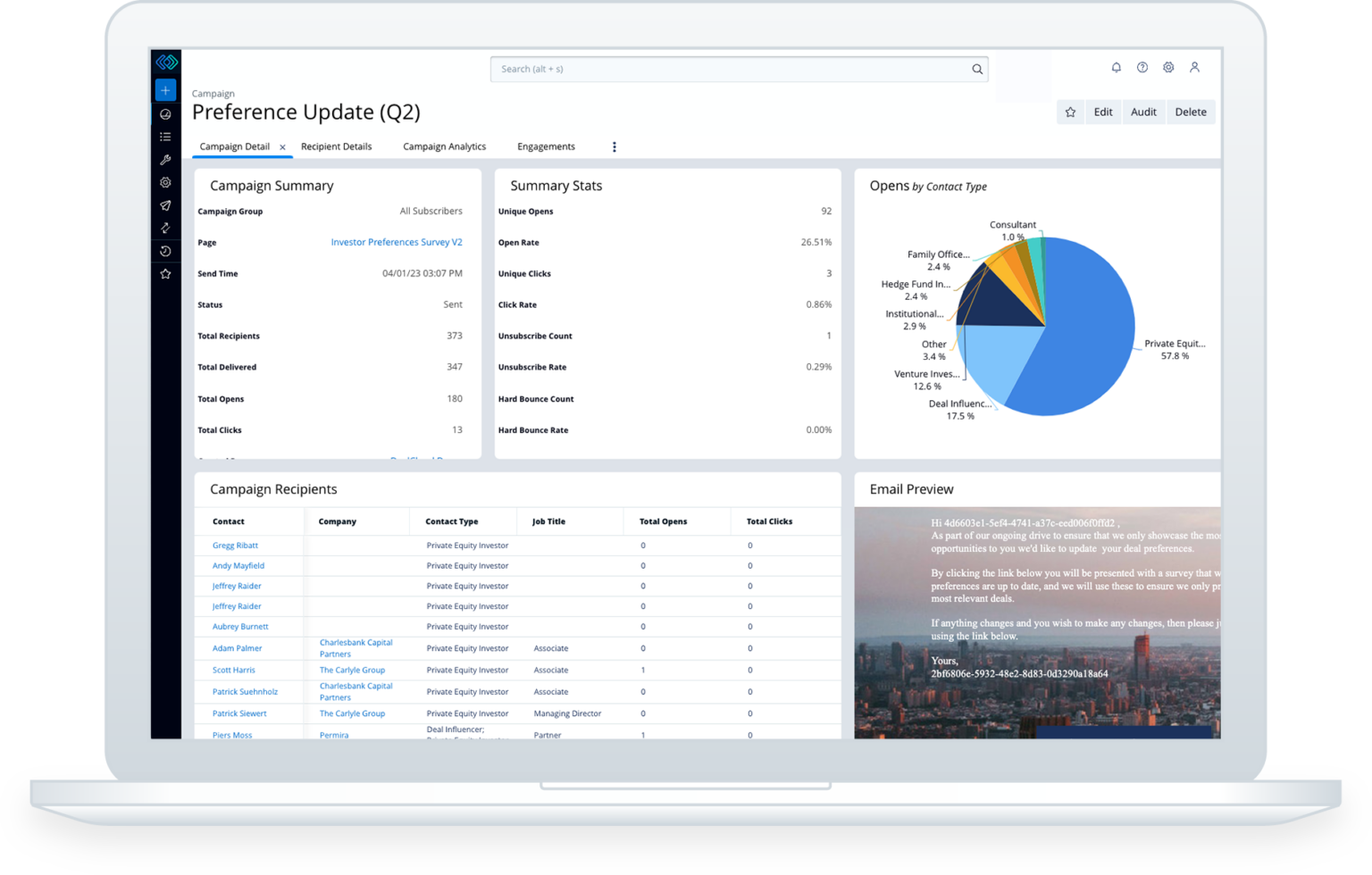This screenshot has width=1372, height=875.
Task: Open the Investor Preferences Survey V2 link
Action: [x=397, y=241]
